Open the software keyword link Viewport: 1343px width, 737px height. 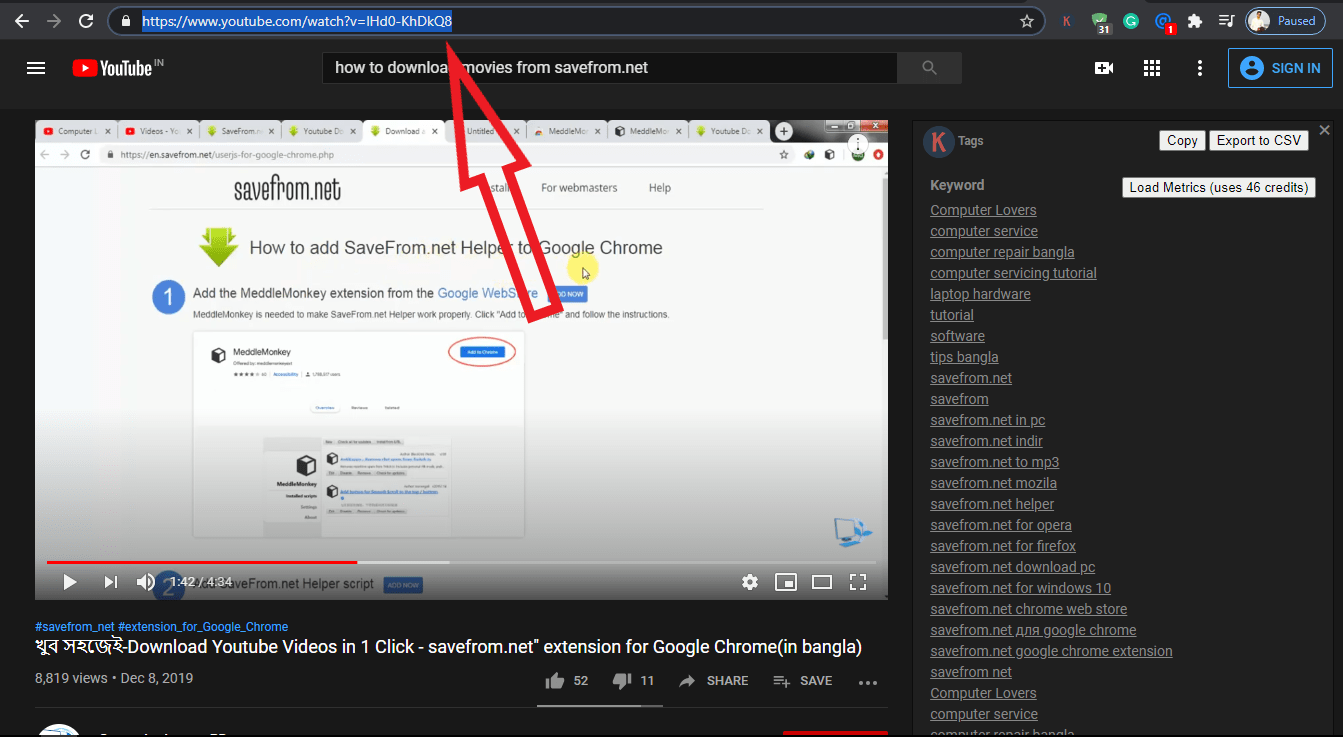click(x=957, y=336)
